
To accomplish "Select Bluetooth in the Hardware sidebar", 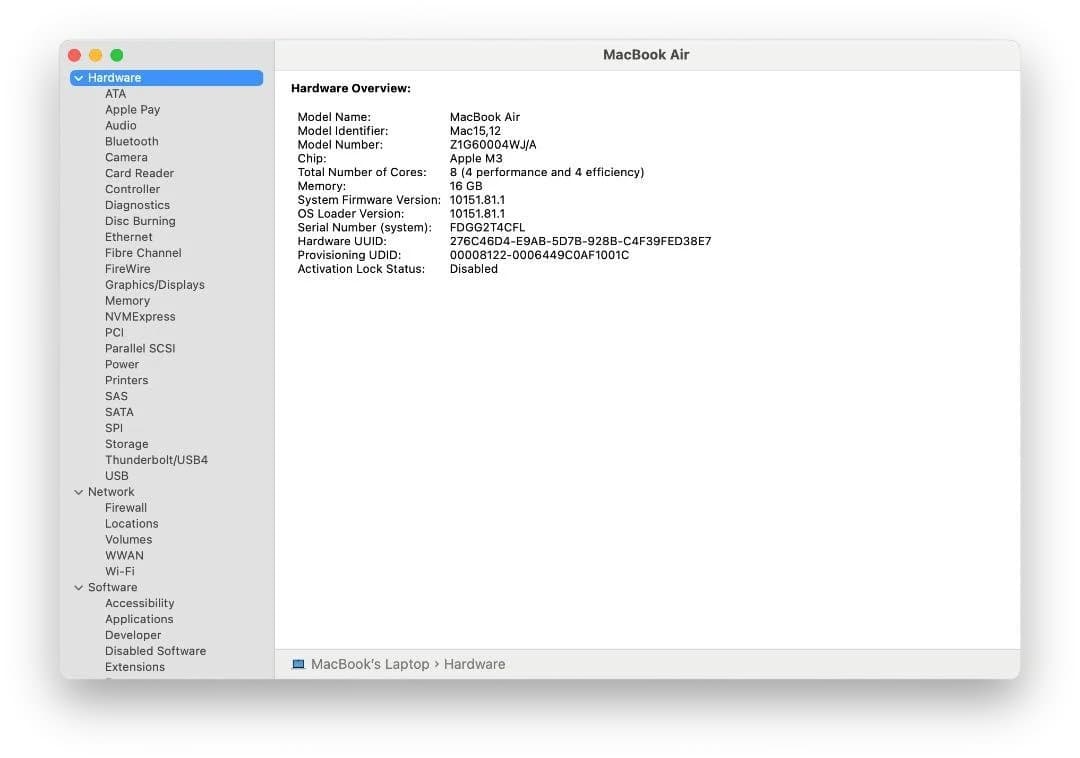I will [131, 141].
